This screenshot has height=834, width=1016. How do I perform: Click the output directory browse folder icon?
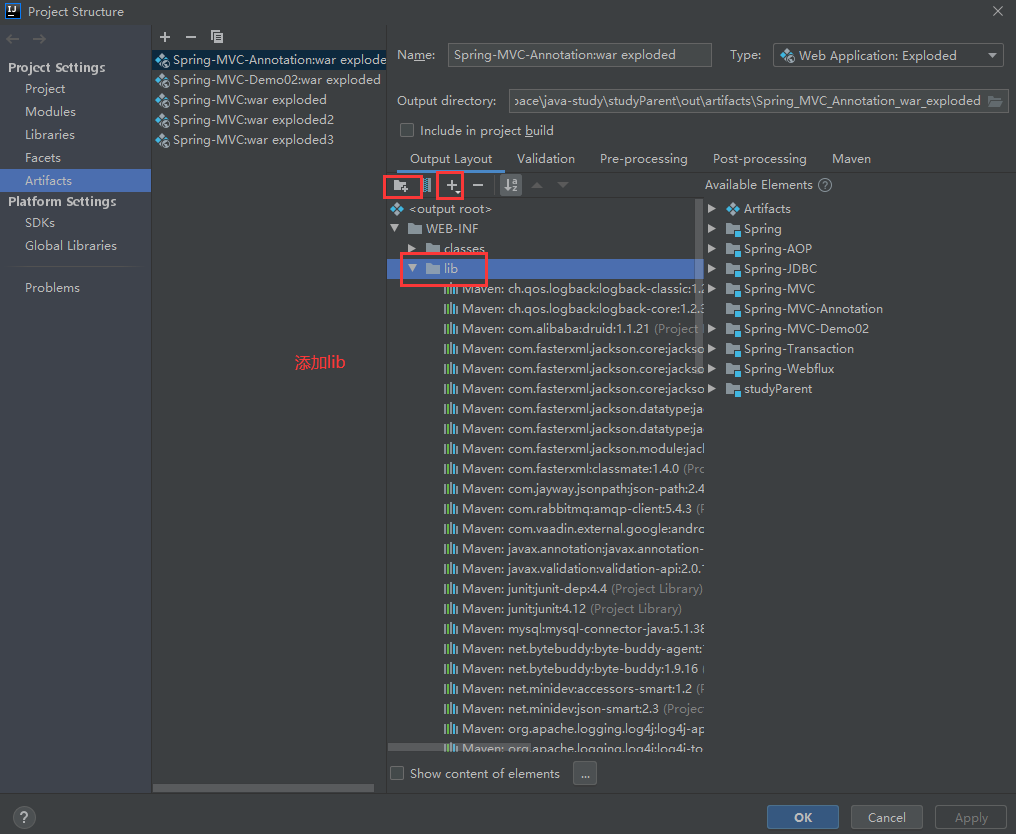[x=995, y=101]
